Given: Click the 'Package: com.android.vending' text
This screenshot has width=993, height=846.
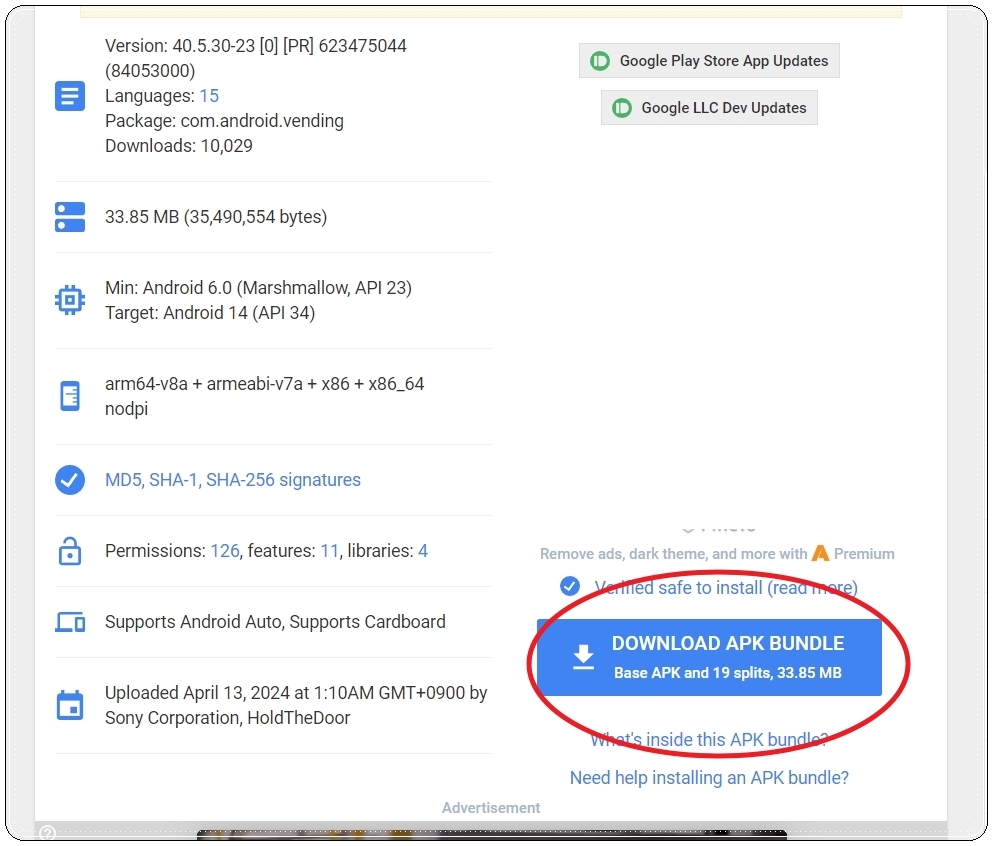Looking at the screenshot, I should click(224, 121).
